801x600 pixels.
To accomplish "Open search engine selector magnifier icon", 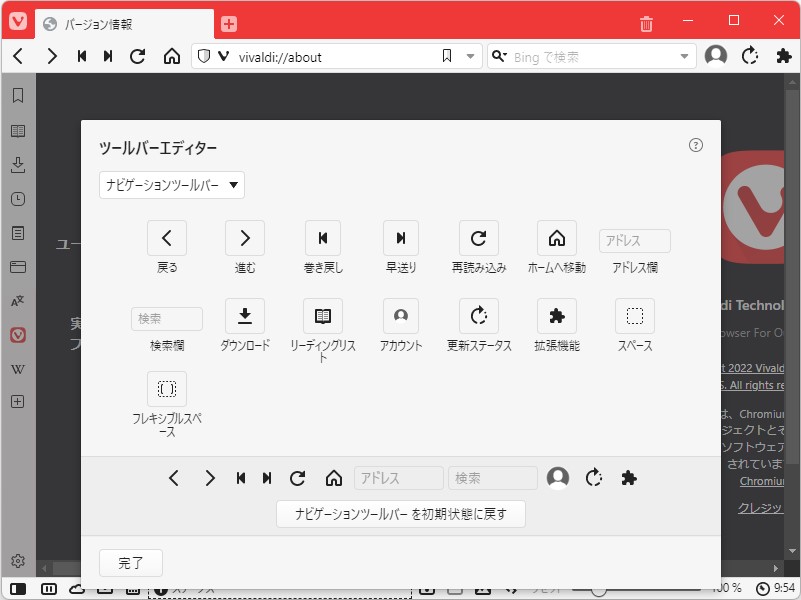I will click(x=499, y=56).
